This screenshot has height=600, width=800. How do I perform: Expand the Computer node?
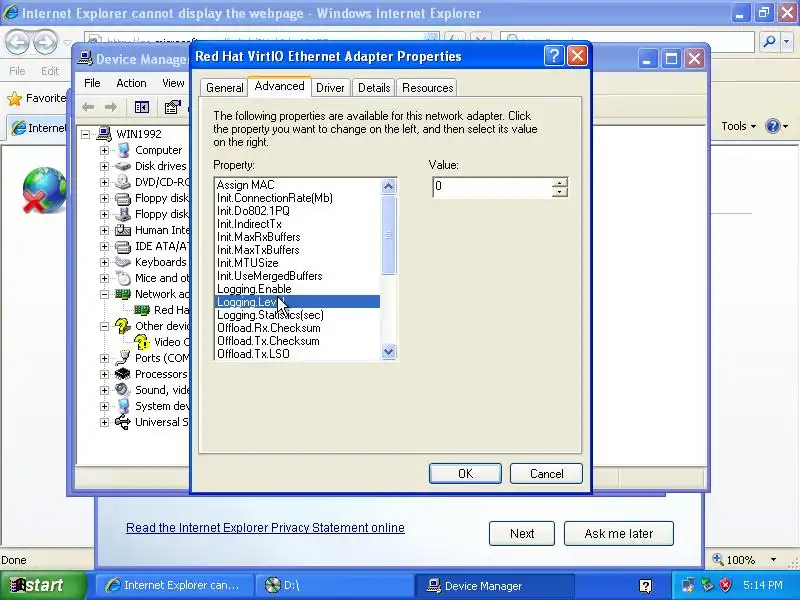click(x=104, y=151)
